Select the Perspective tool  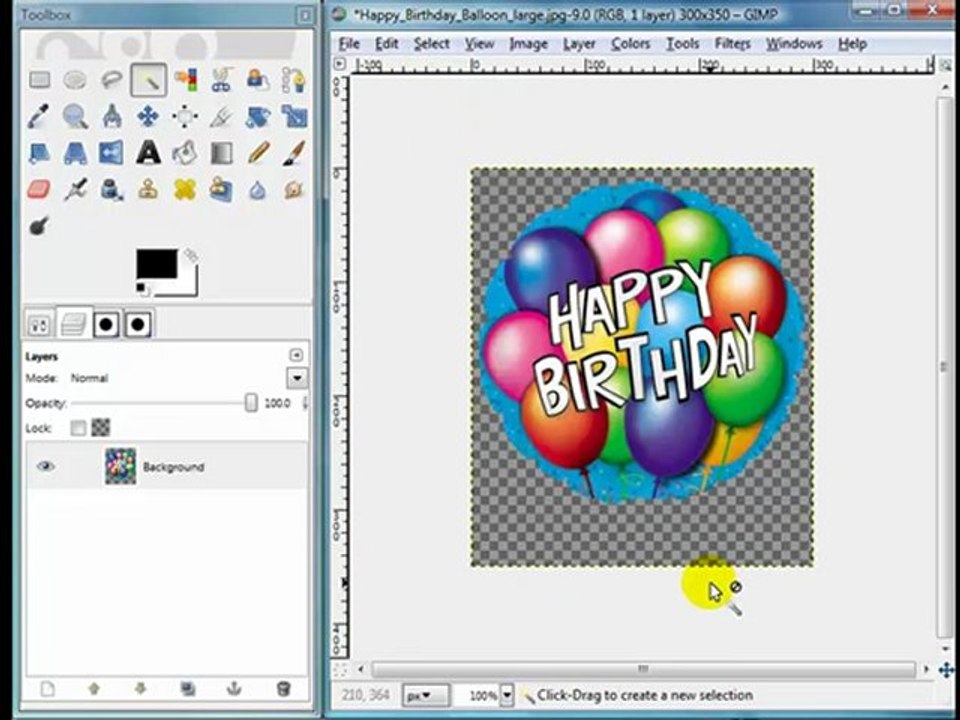[75, 152]
